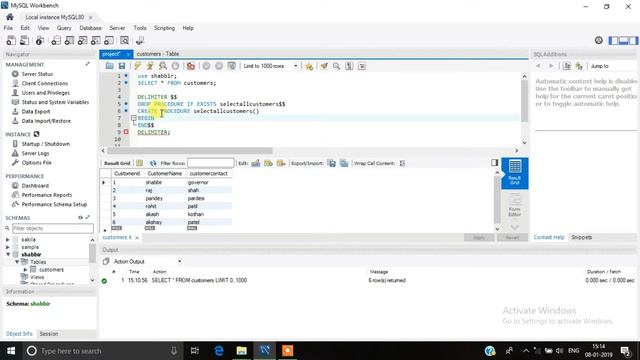Viewport: 640px width, 360px height.
Task: Select cell 'shabbir' in result grid
Action: point(154,182)
